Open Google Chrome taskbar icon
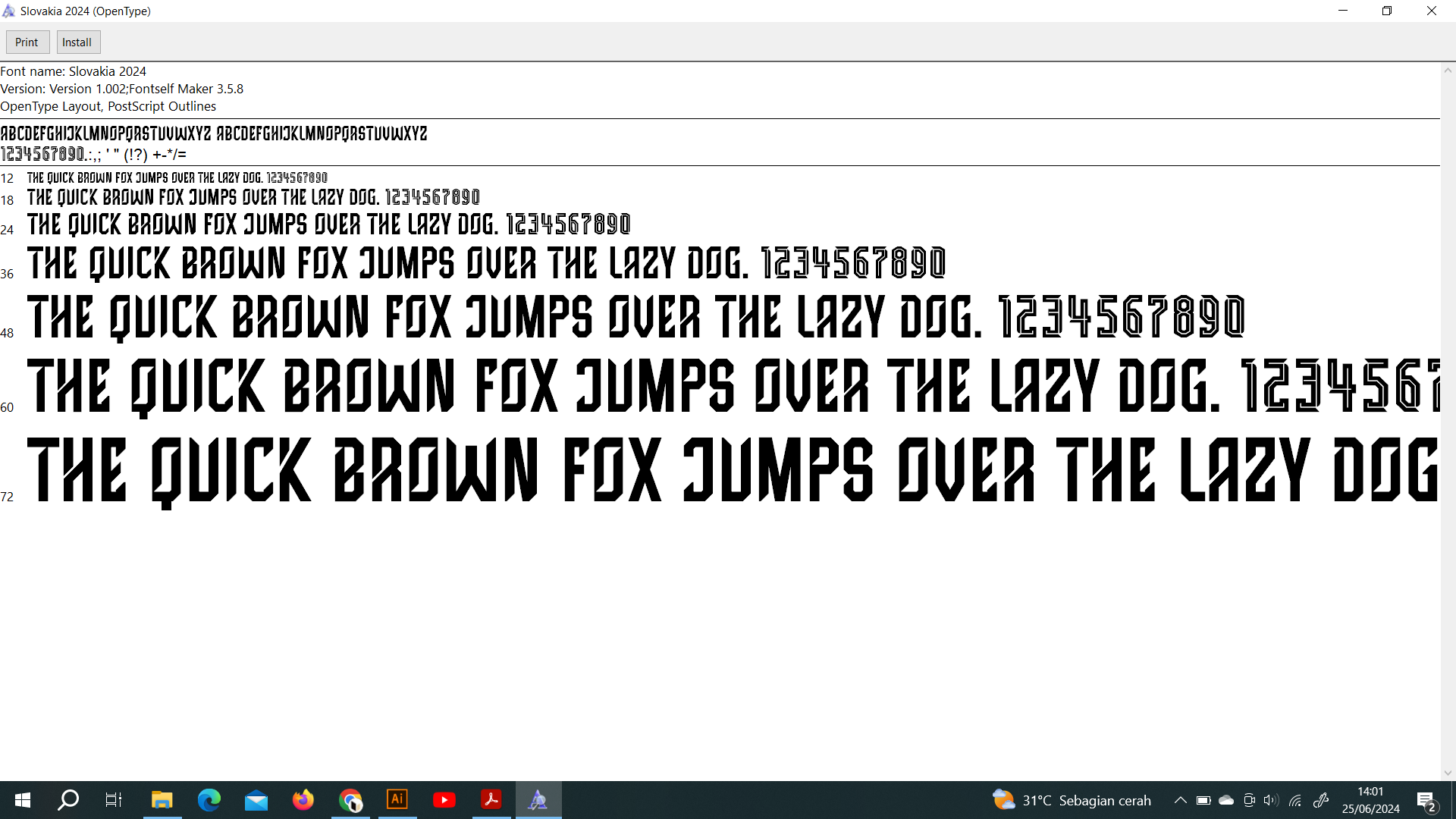 click(x=350, y=800)
